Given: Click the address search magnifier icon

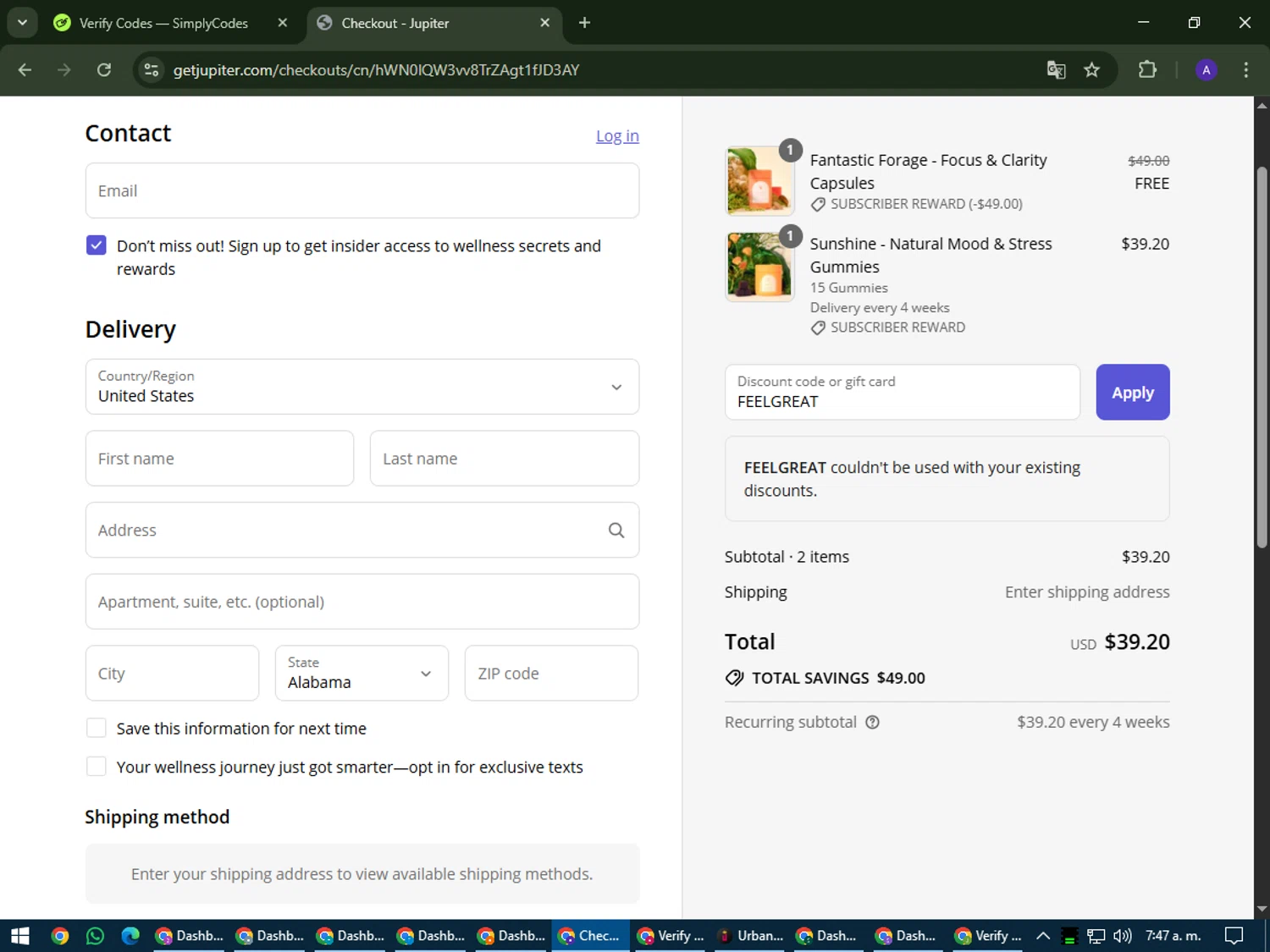Looking at the screenshot, I should tap(616, 531).
